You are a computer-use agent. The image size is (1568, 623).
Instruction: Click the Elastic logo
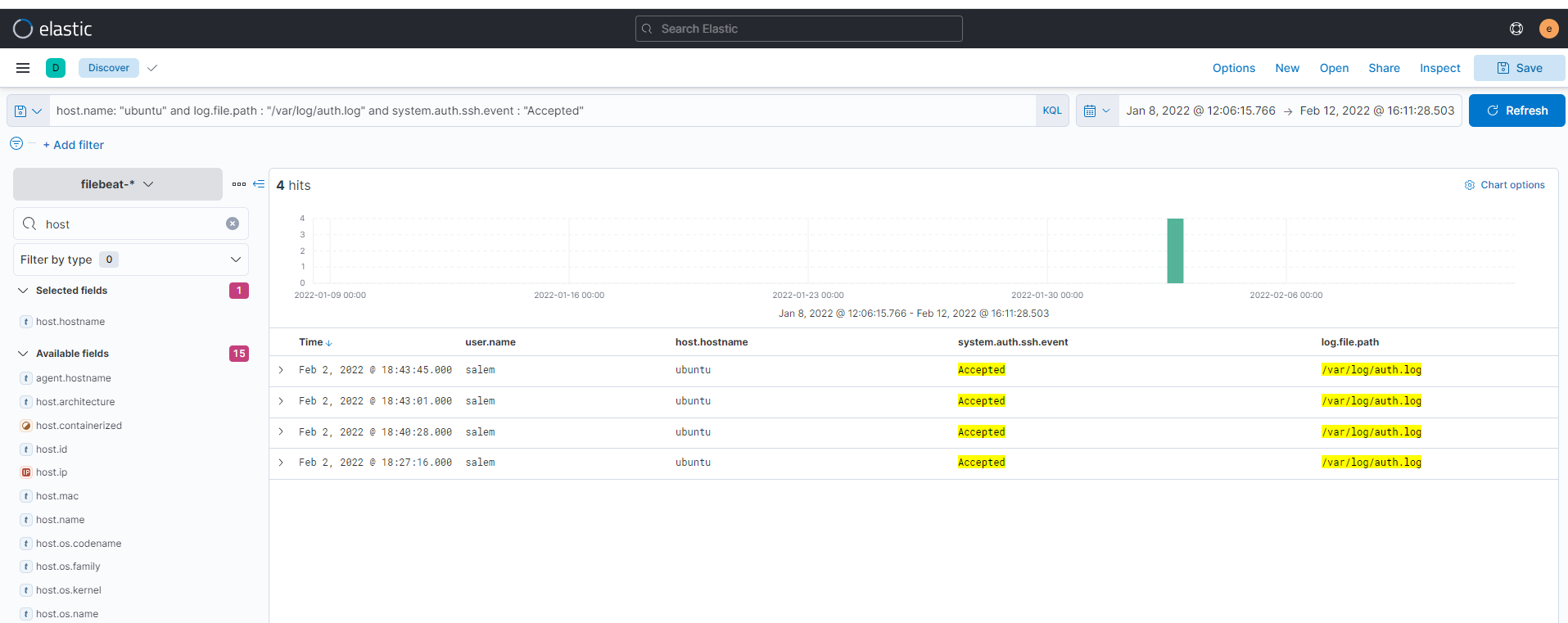coord(52,29)
